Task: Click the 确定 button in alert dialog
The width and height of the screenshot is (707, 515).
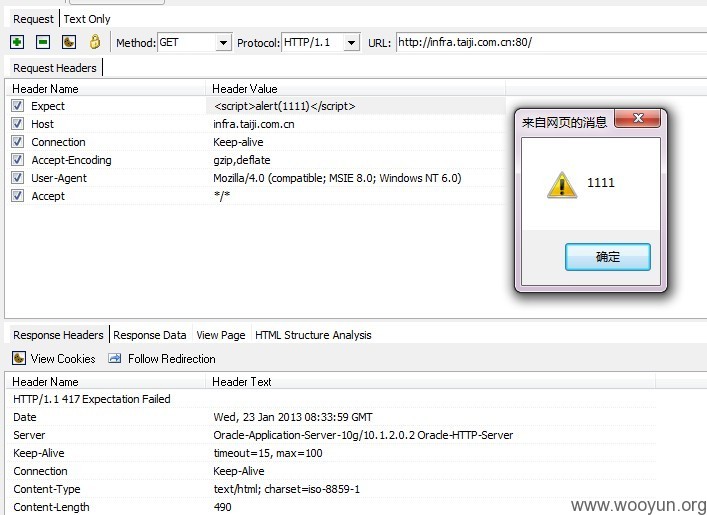Action: click(x=607, y=257)
